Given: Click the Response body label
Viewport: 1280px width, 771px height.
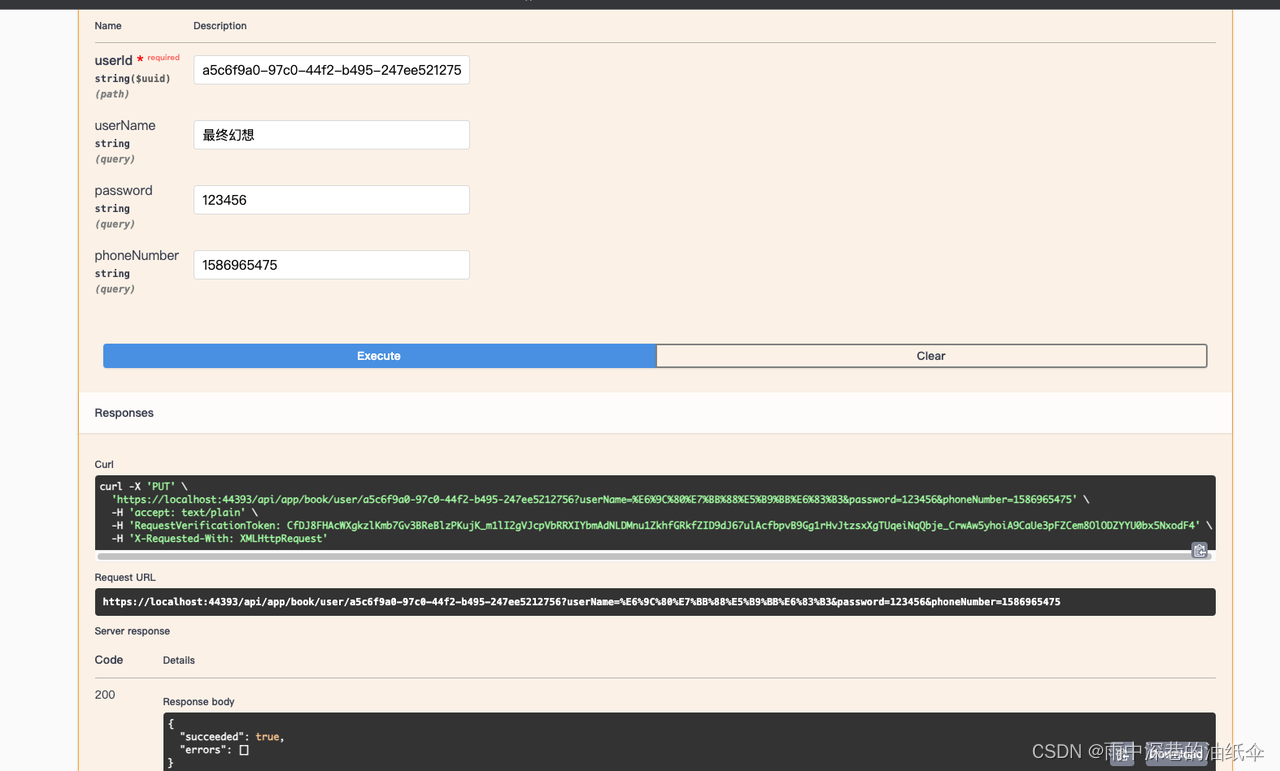Looking at the screenshot, I should coord(199,702).
